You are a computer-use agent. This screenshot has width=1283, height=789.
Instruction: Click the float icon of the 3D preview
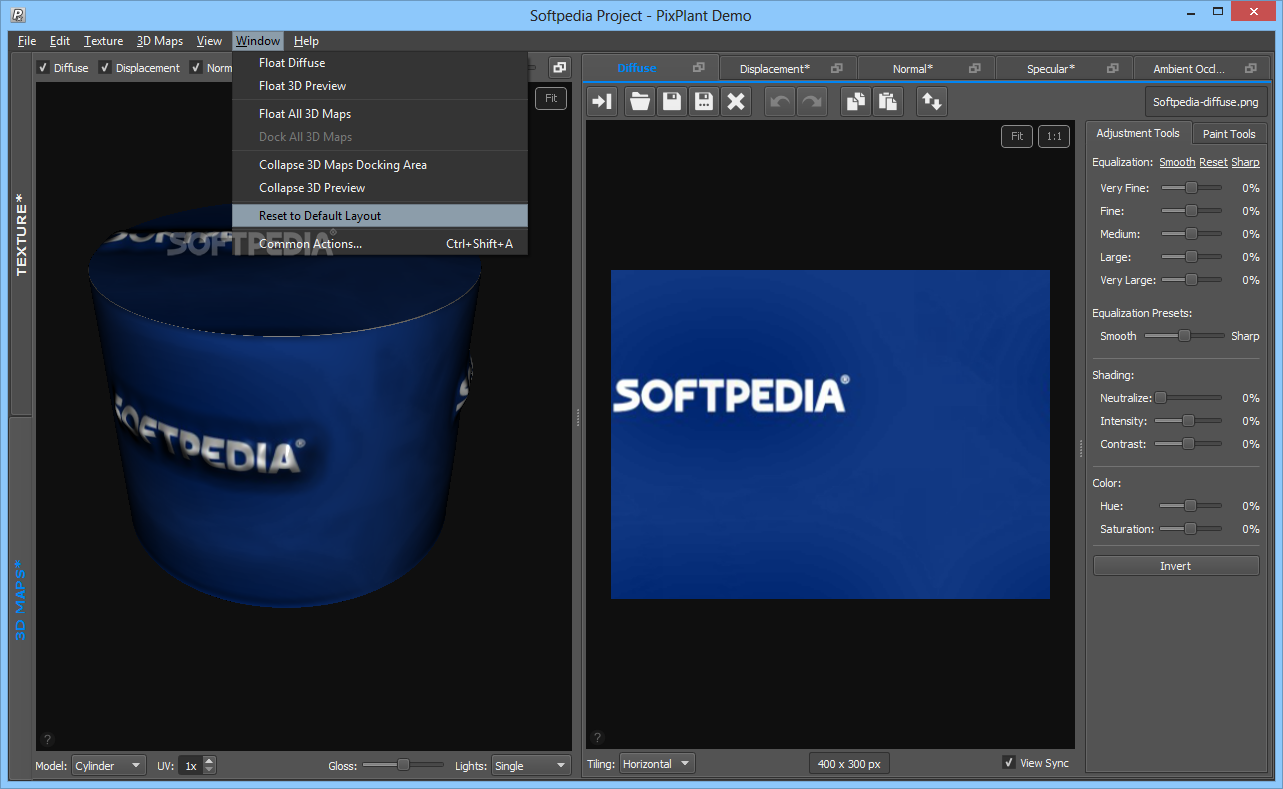click(x=560, y=67)
